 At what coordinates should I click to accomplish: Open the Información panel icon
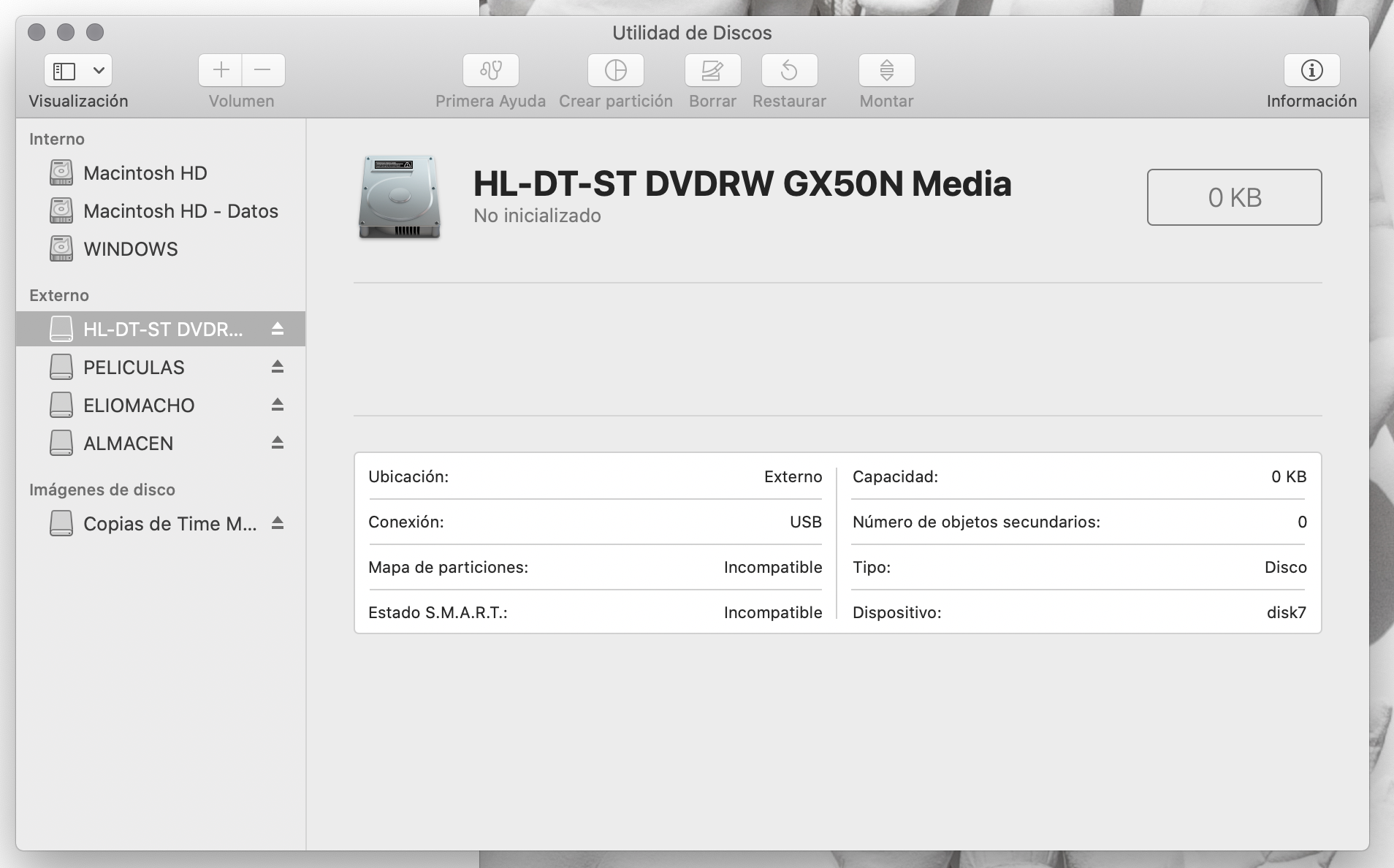[x=1311, y=70]
